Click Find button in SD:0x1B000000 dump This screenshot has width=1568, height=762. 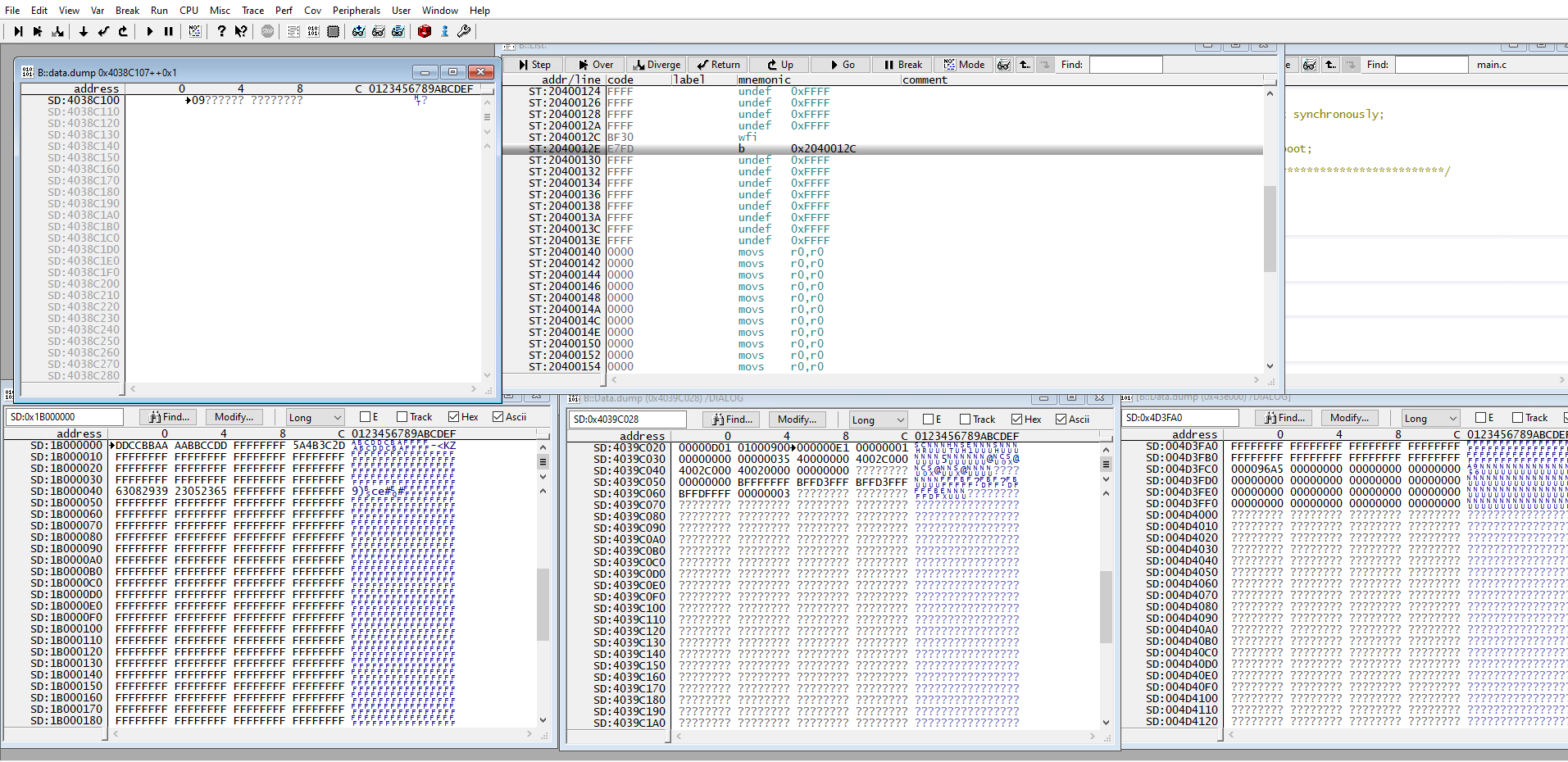tap(169, 417)
